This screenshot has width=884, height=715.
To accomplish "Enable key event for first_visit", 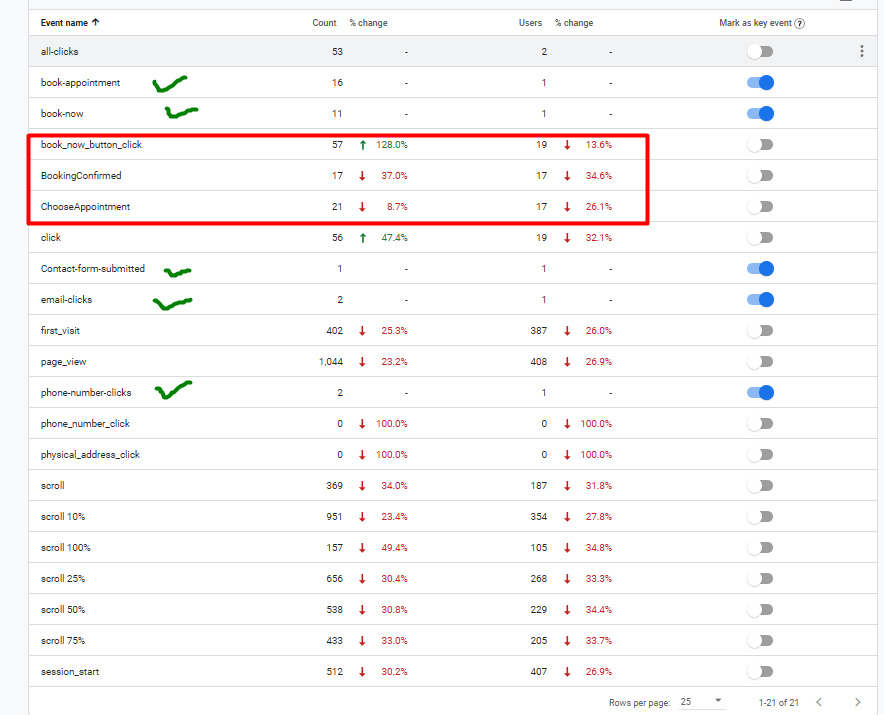I will (760, 331).
